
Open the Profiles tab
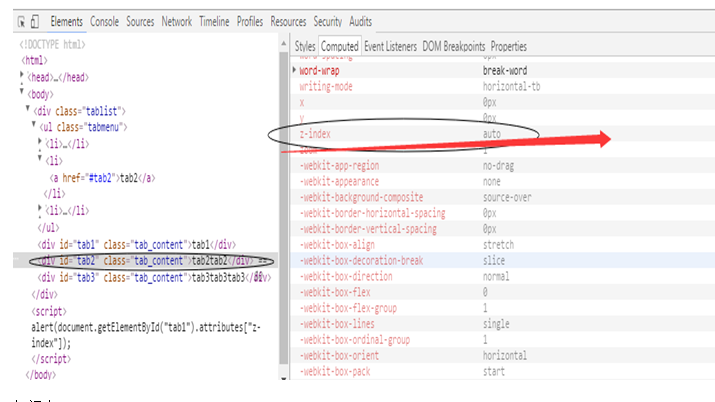click(x=249, y=21)
